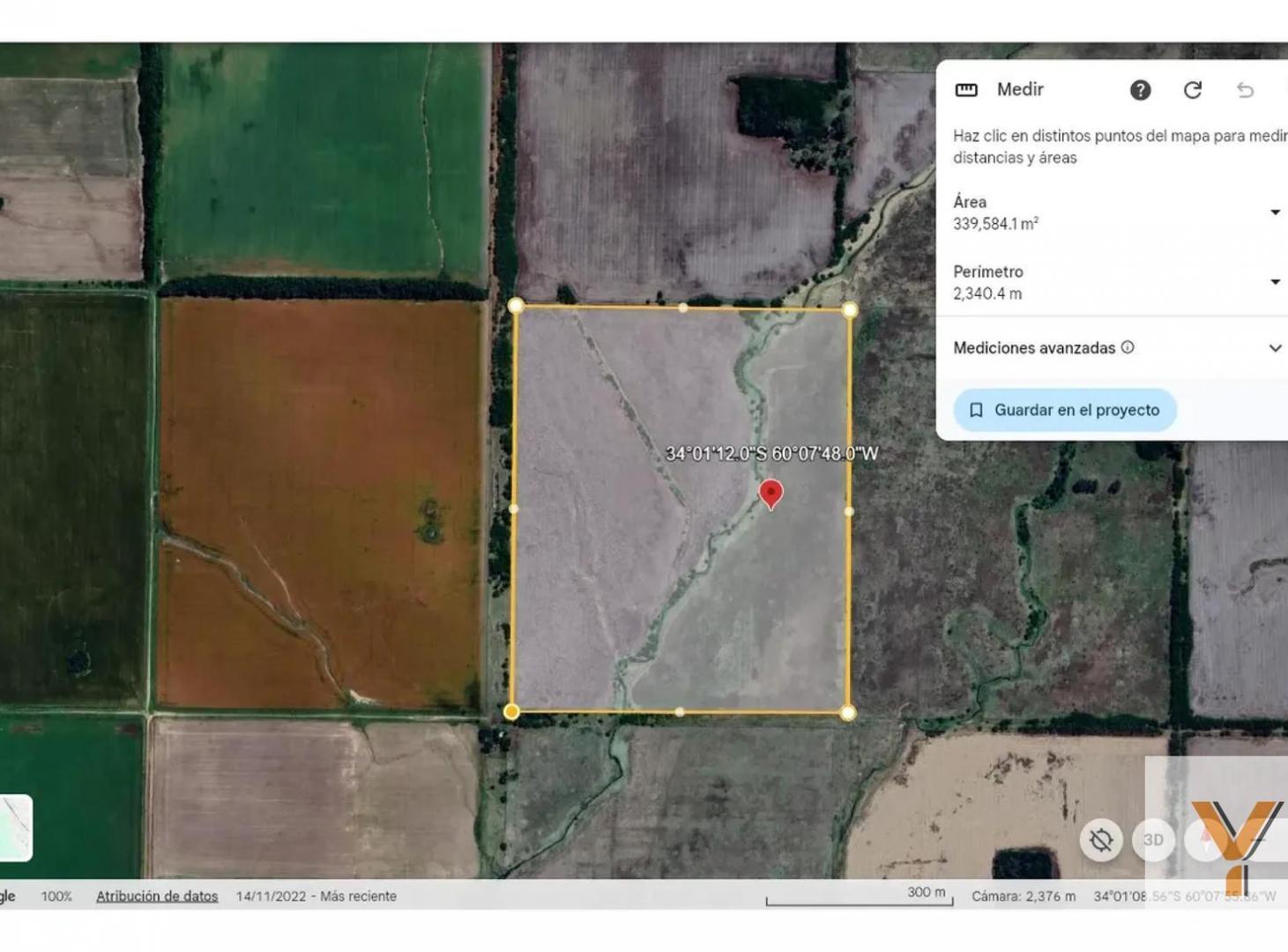Screen dimensions: 1288x952
Task: Select the polygon's bottom-right corner vertex
Action: (x=848, y=713)
